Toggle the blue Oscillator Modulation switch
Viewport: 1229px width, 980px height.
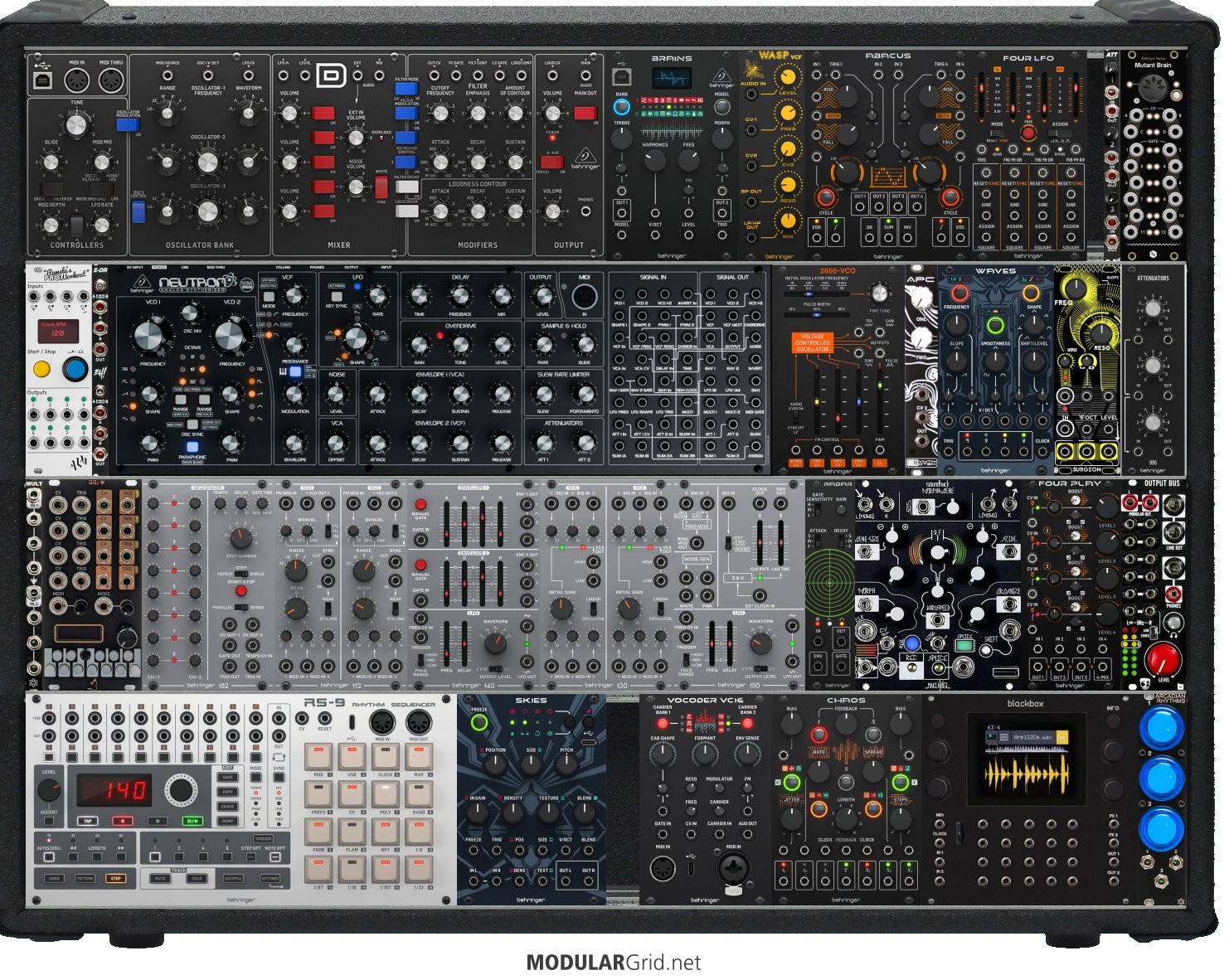(127, 124)
